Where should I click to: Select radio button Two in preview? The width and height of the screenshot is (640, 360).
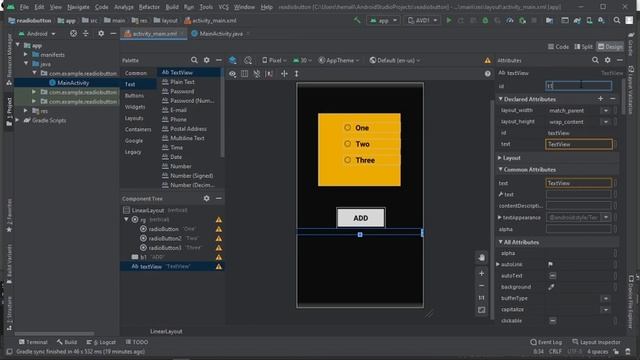(x=347, y=144)
